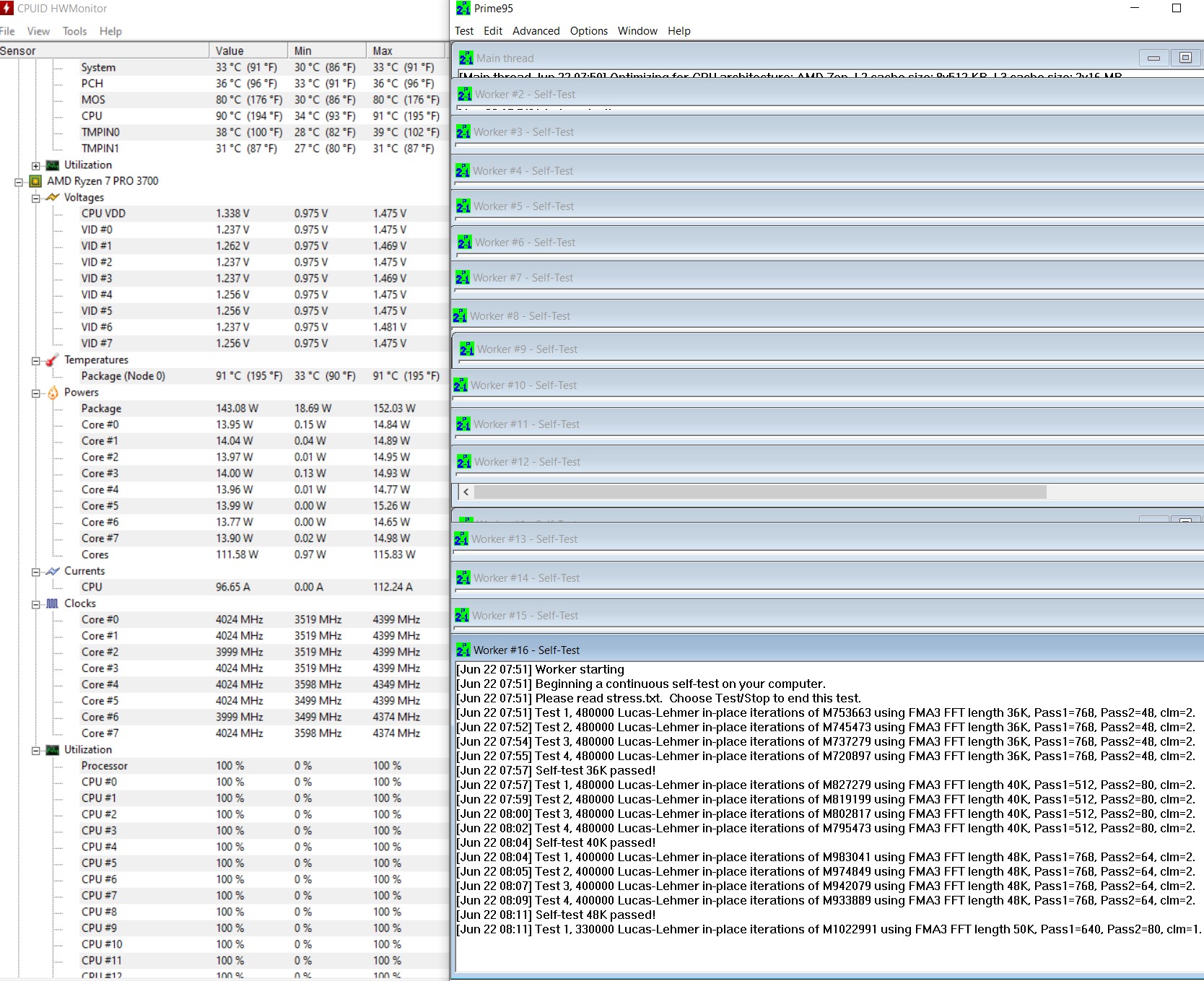The width and height of the screenshot is (1204, 981).
Task: Click the Sensor column header
Action: click(x=104, y=51)
